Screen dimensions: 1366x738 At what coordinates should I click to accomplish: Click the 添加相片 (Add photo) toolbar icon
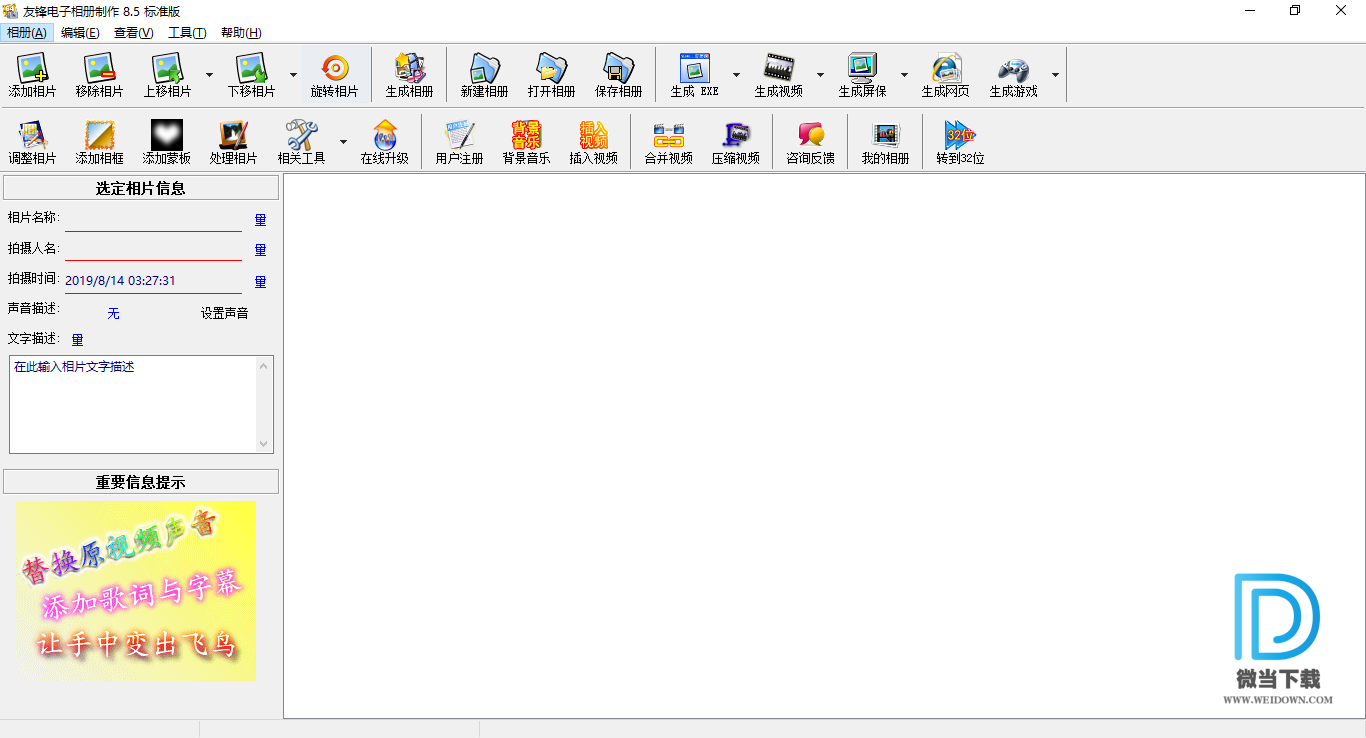point(33,75)
